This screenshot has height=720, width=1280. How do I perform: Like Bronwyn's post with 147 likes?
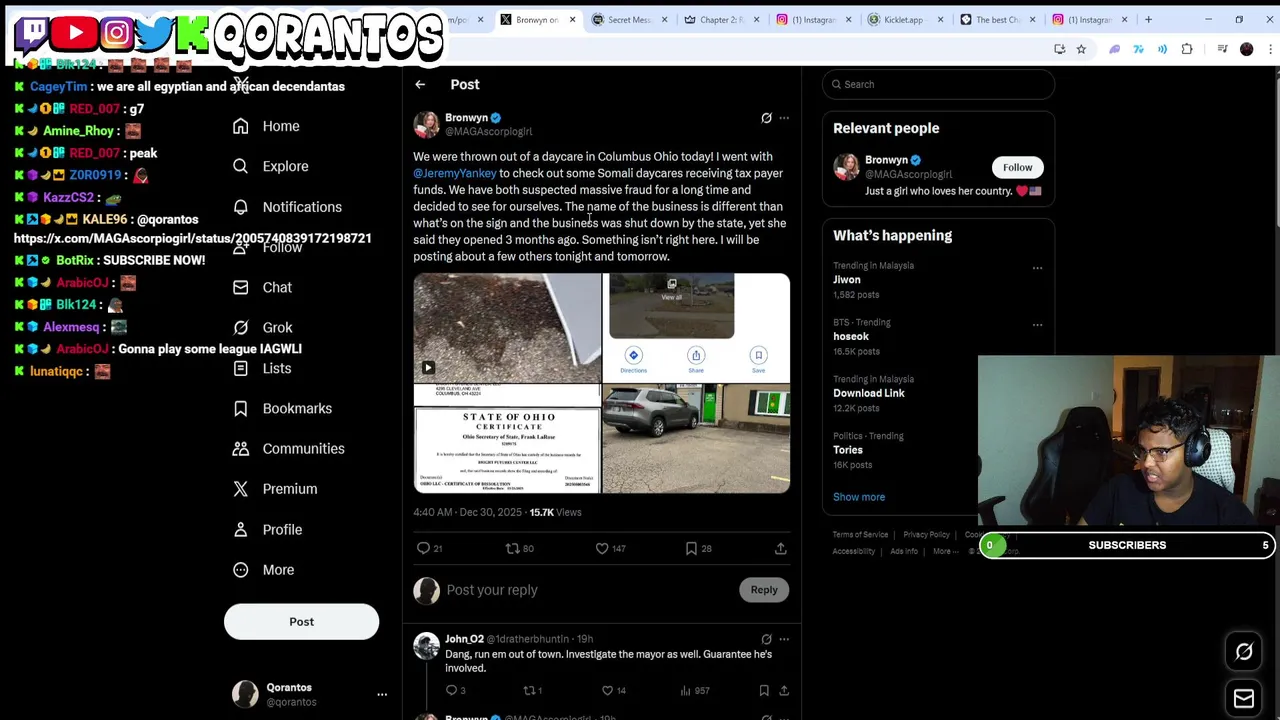coord(610,548)
